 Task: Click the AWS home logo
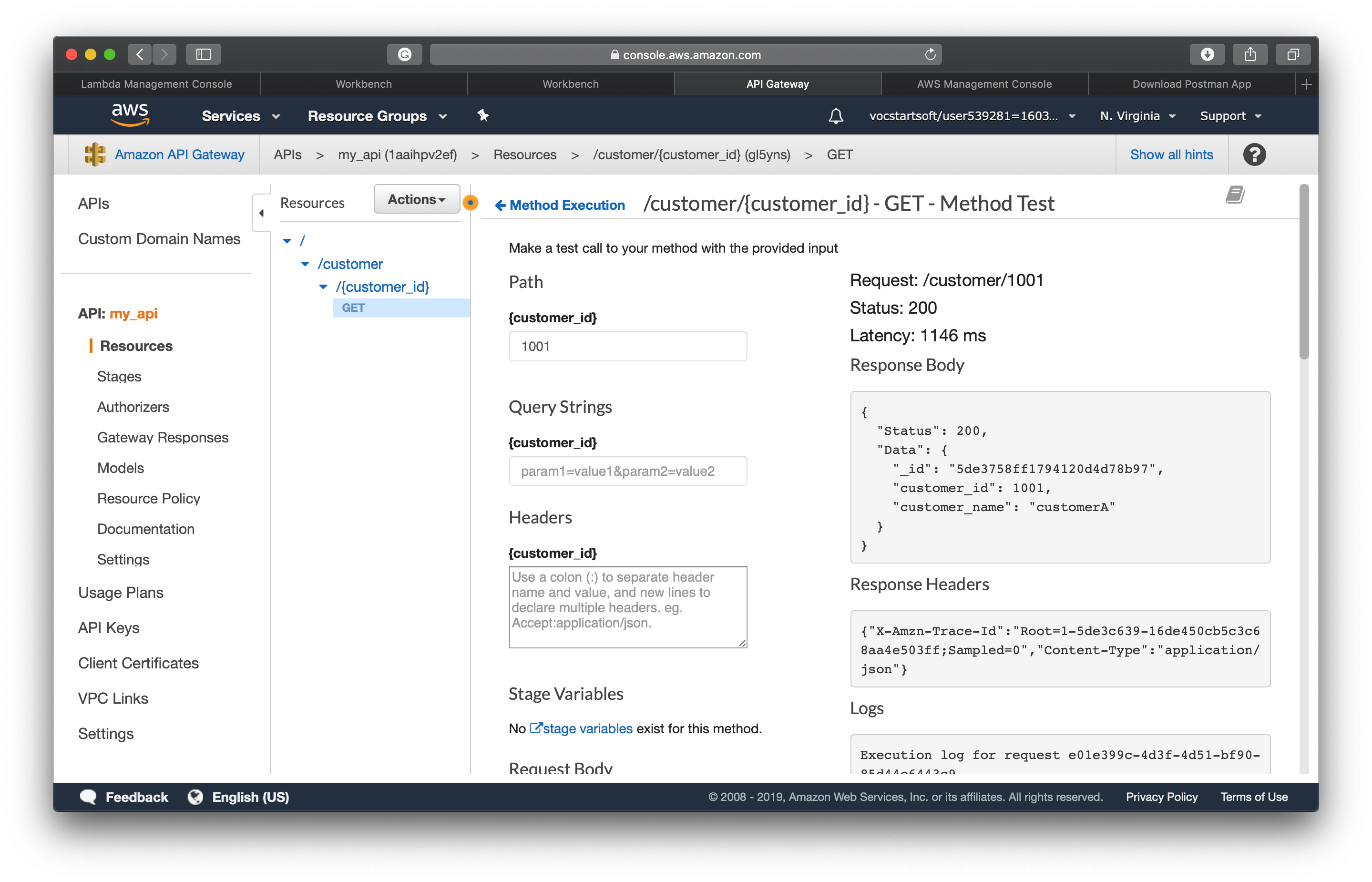pyautogui.click(x=130, y=114)
